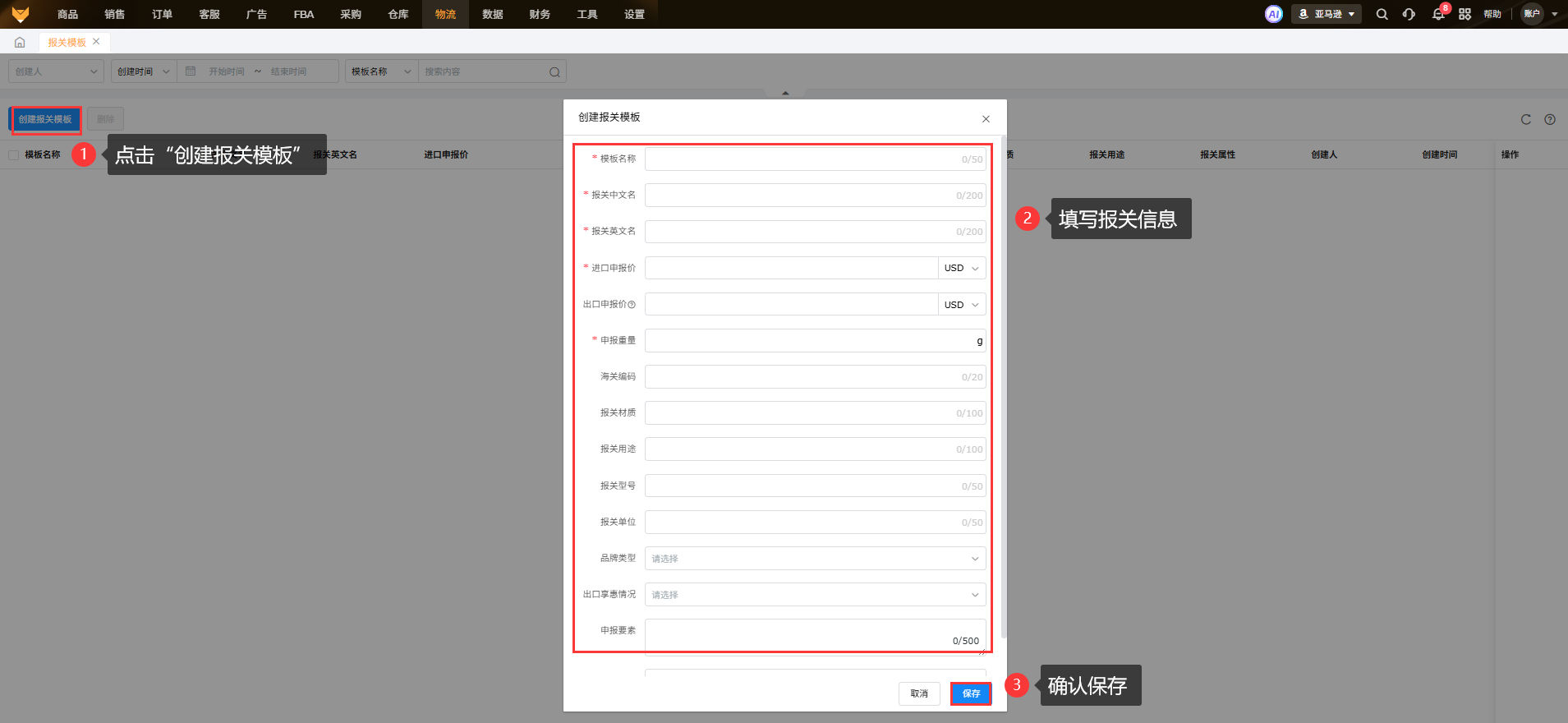Close the 创建报关模板 dialog
The width and height of the screenshot is (1568, 723).
(986, 119)
